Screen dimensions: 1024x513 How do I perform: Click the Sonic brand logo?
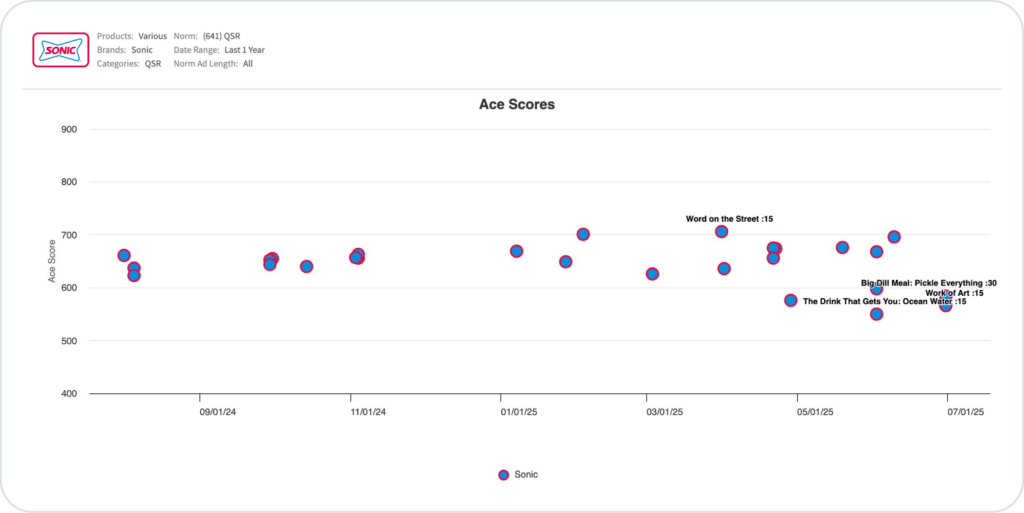(x=61, y=50)
